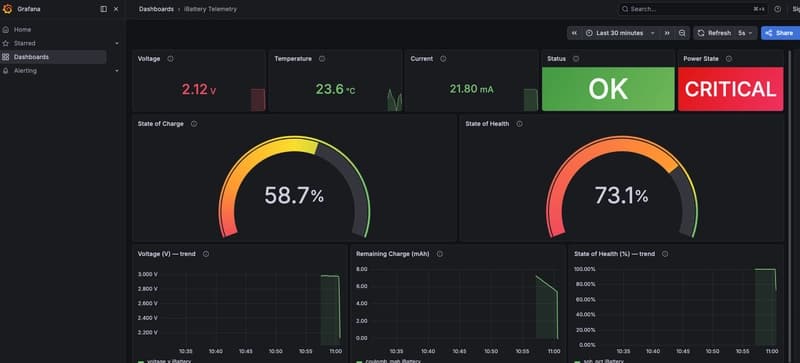Zoom out the time range
Viewport: 800px width, 363px height.
682,33
